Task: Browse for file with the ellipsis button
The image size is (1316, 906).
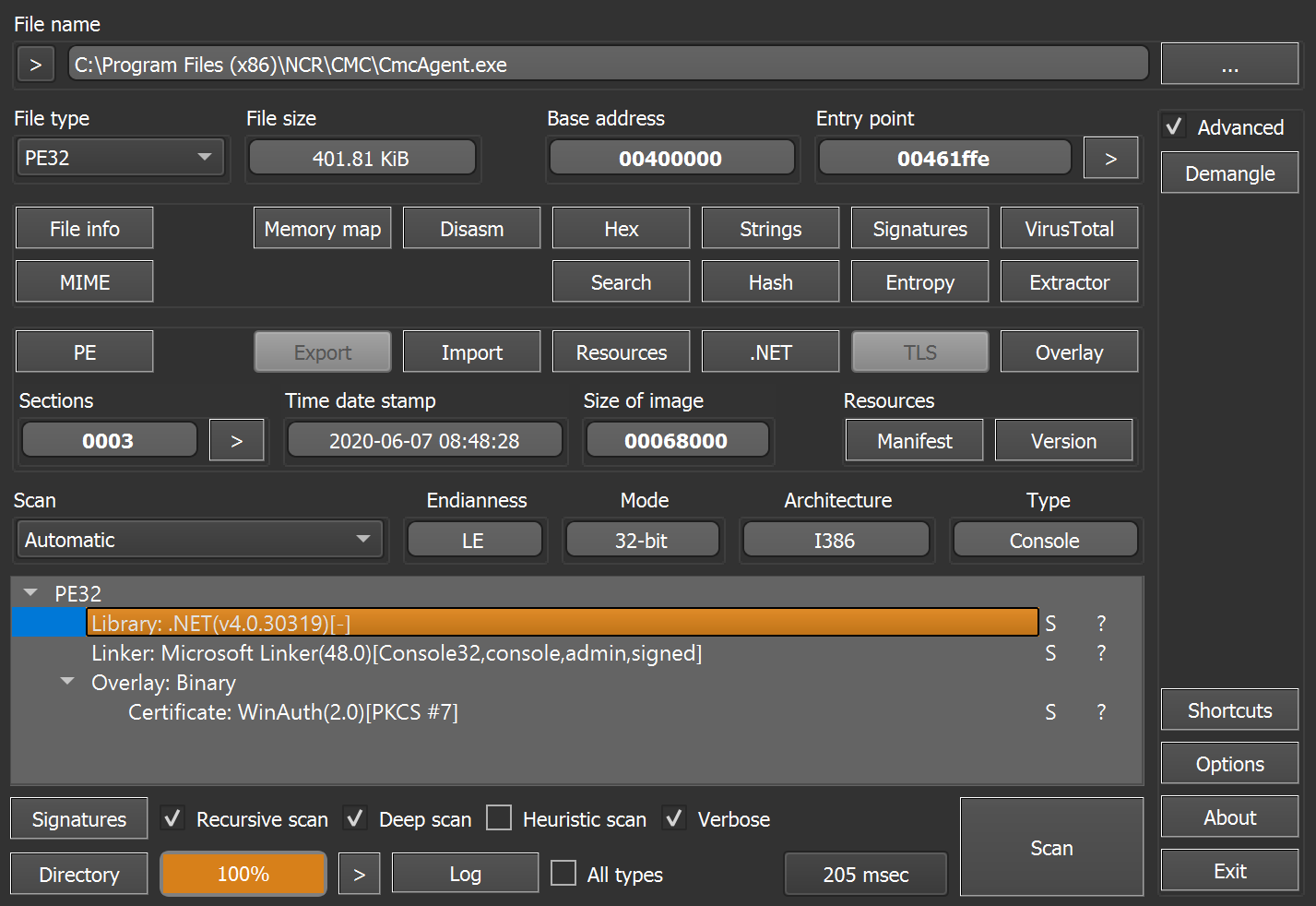Action: pos(1229,65)
